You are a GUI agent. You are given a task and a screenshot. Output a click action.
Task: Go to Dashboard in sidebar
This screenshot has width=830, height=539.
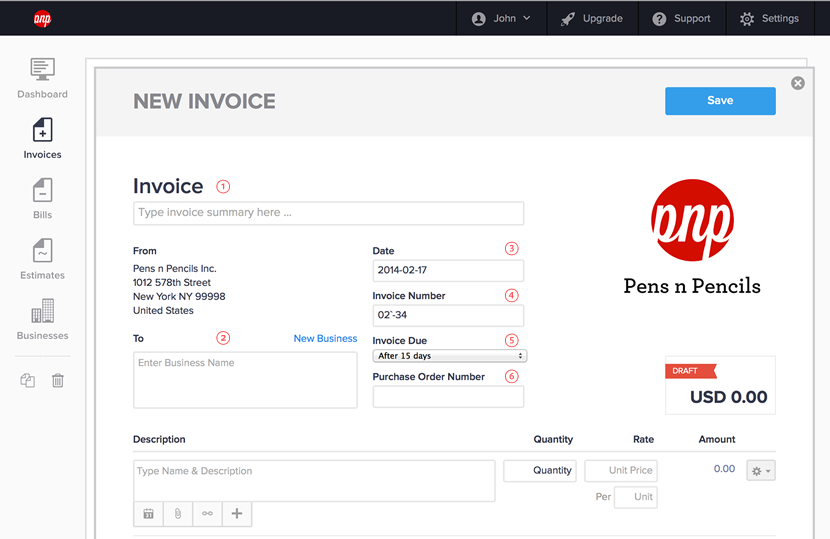point(42,78)
